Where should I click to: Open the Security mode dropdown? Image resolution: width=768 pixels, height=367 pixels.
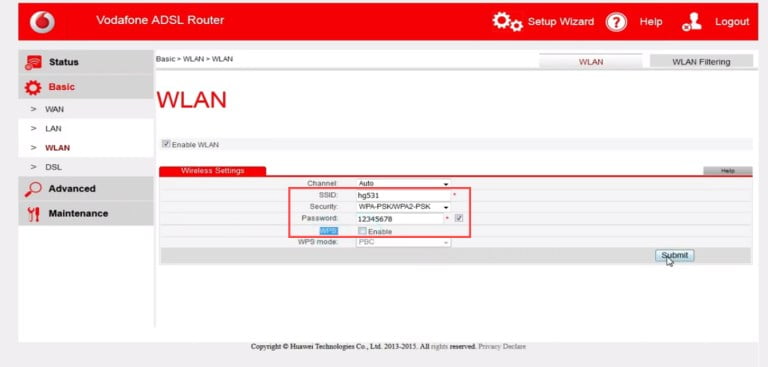[x=403, y=207]
